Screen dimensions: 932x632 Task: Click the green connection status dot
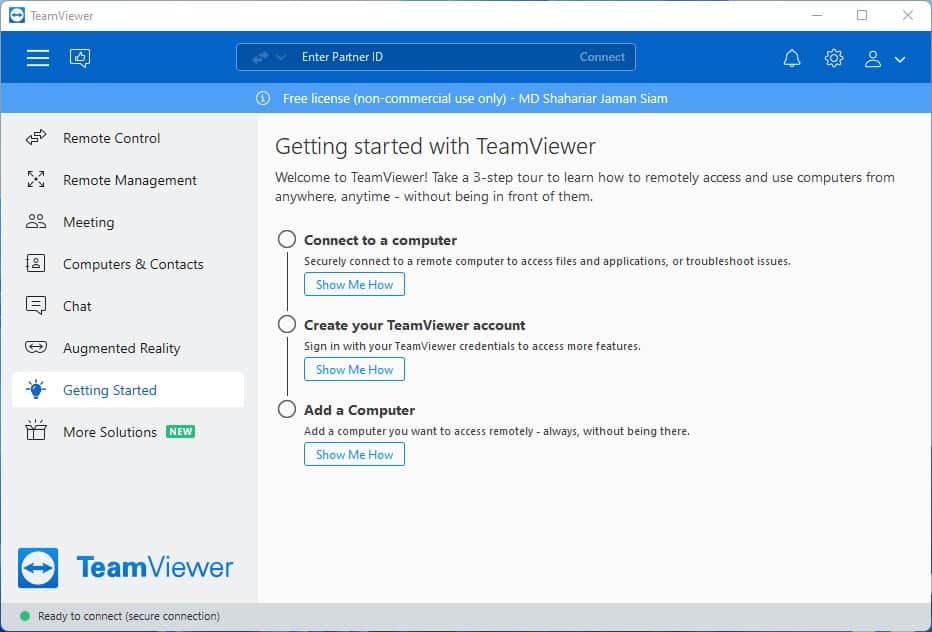pos(24,617)
